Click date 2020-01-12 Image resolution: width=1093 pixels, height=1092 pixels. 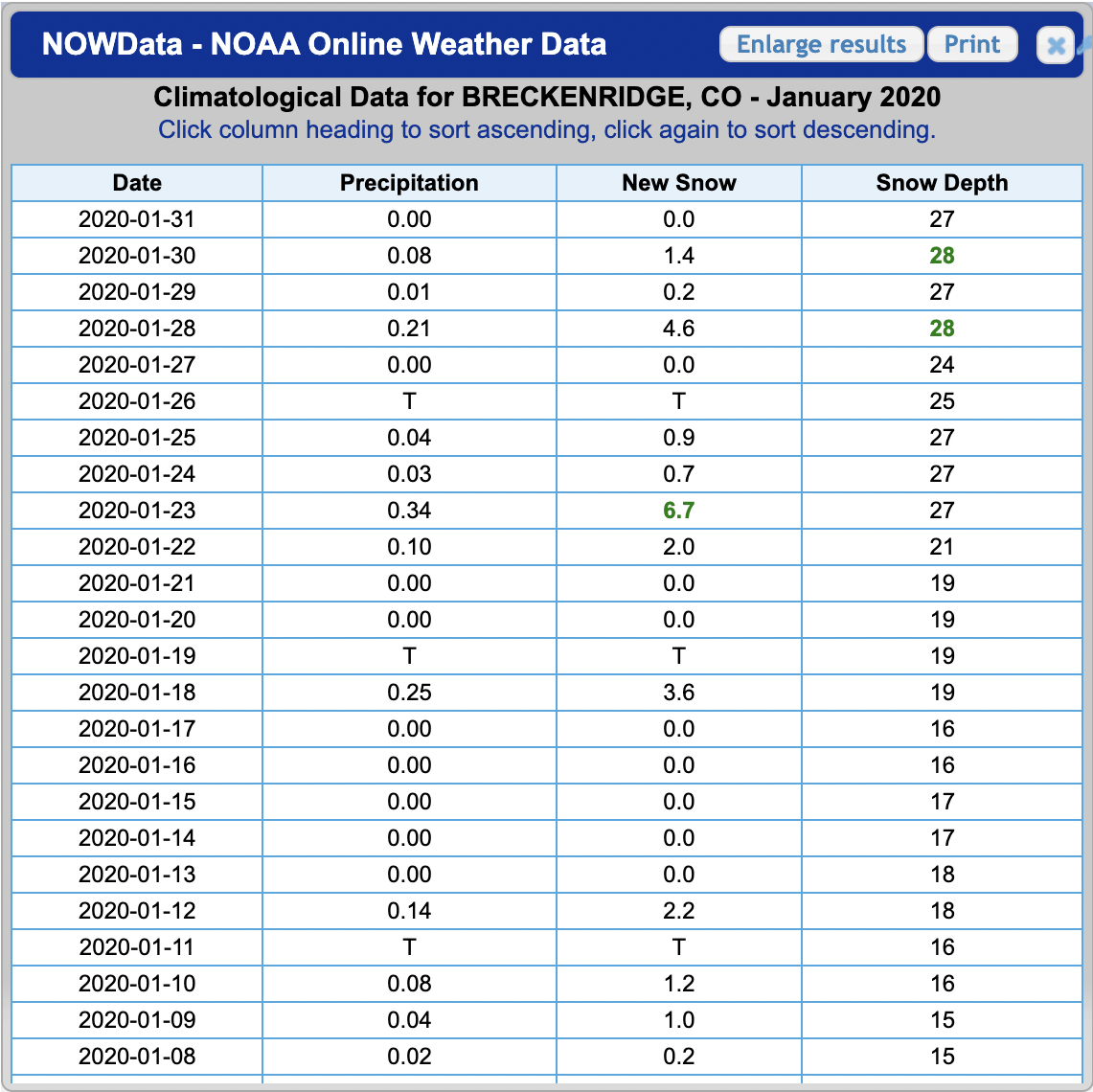pyautogui.click(x=137, y=911)
